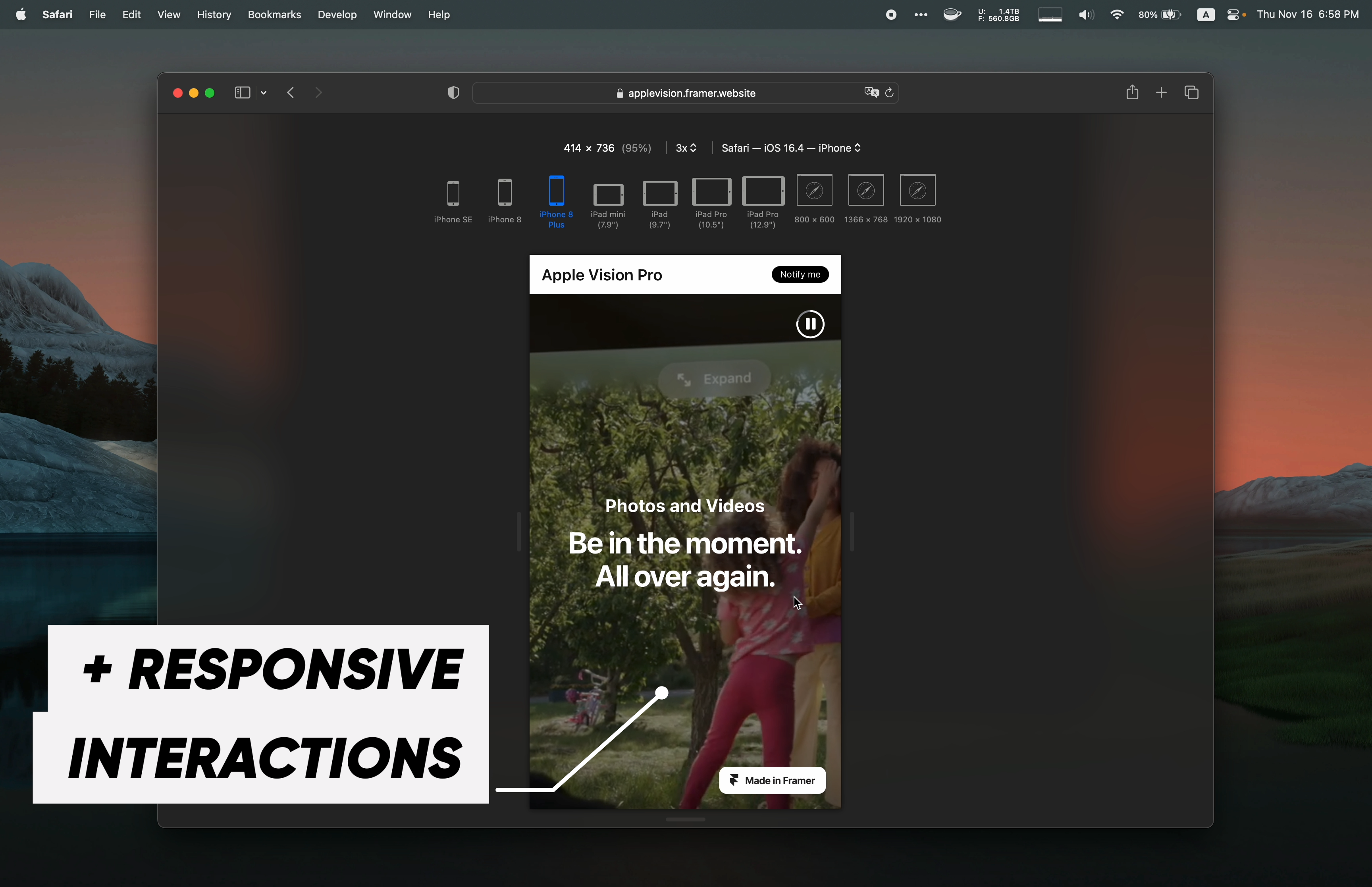Select the iPad Pro (10.5") preset
Screen dimensions: 1372x887
tap(711, 203)
